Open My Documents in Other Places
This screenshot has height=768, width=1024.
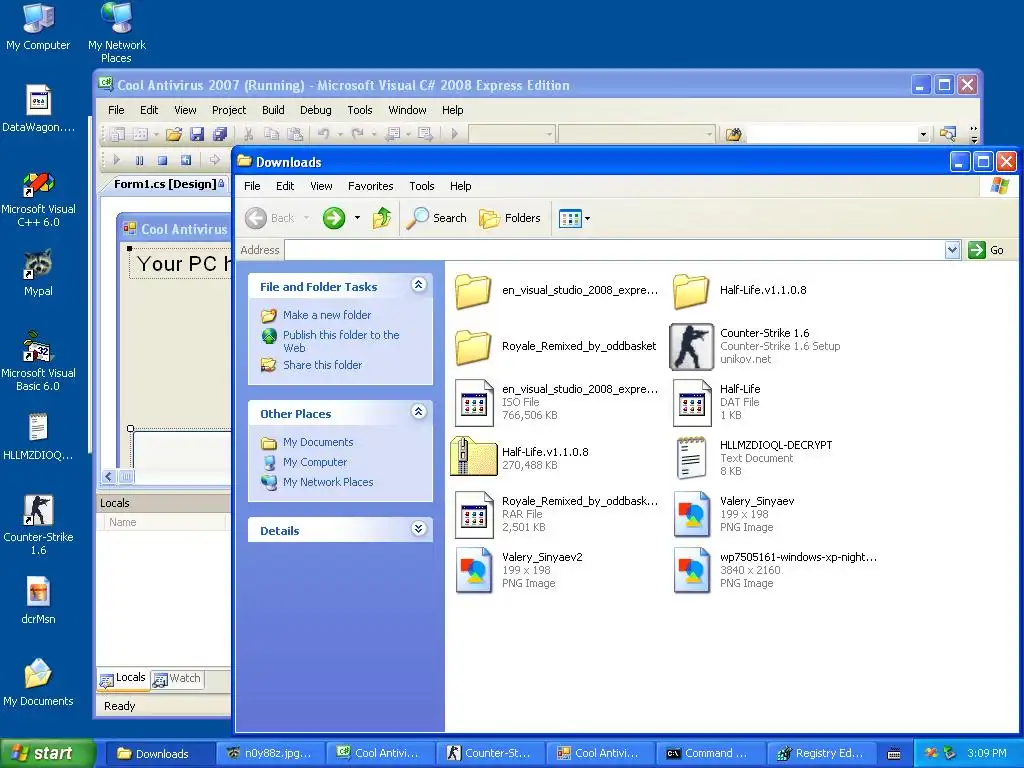click(x=317, y=442)
